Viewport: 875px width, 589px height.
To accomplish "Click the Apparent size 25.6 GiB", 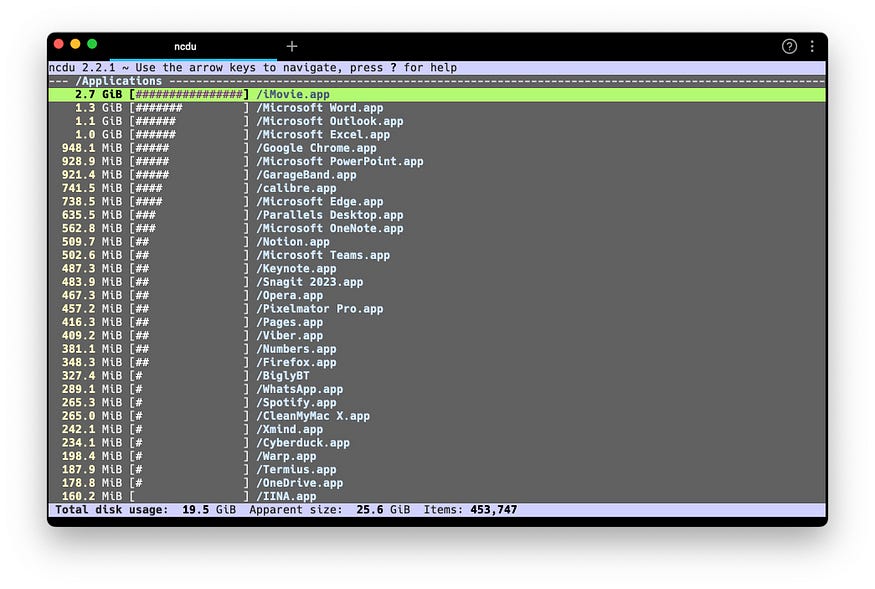I will (329, 510).
